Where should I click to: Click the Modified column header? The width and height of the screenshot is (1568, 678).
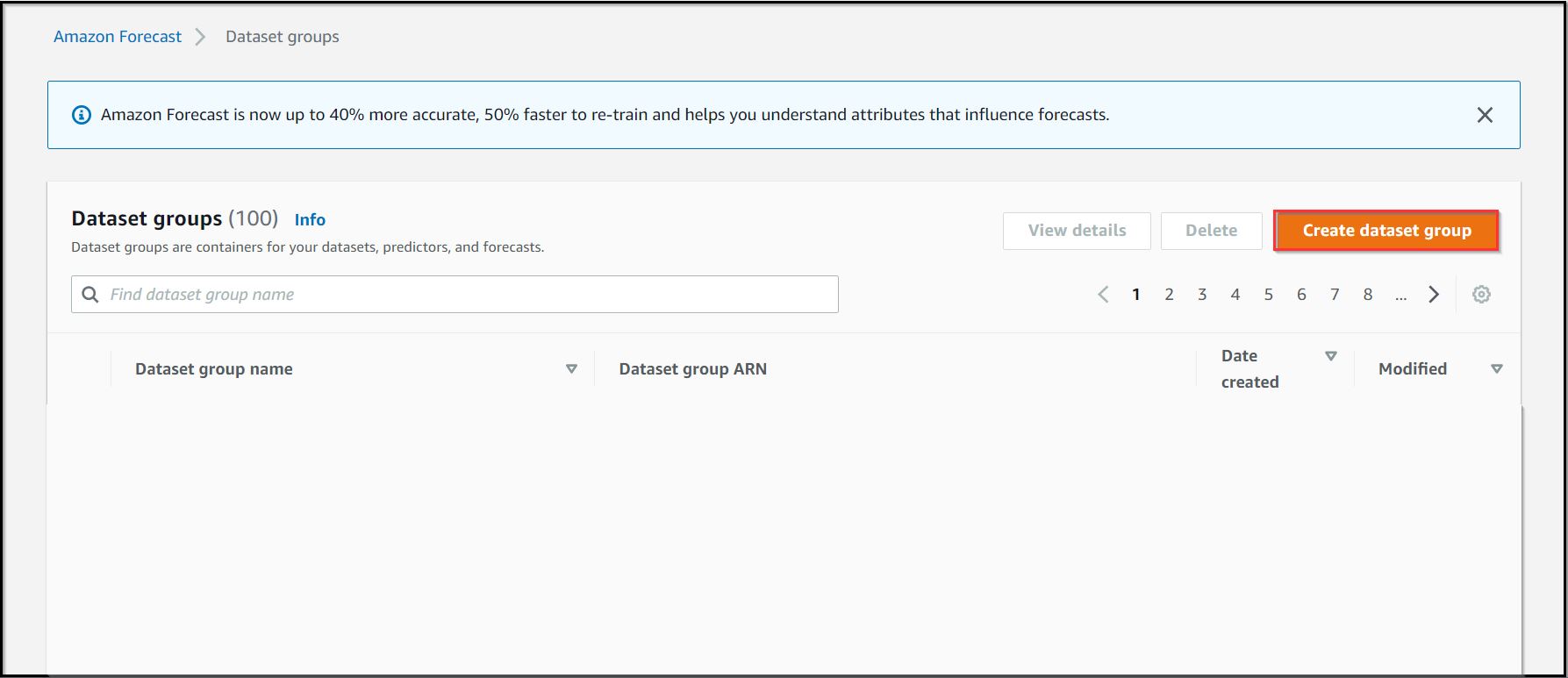pos(1413,369)
